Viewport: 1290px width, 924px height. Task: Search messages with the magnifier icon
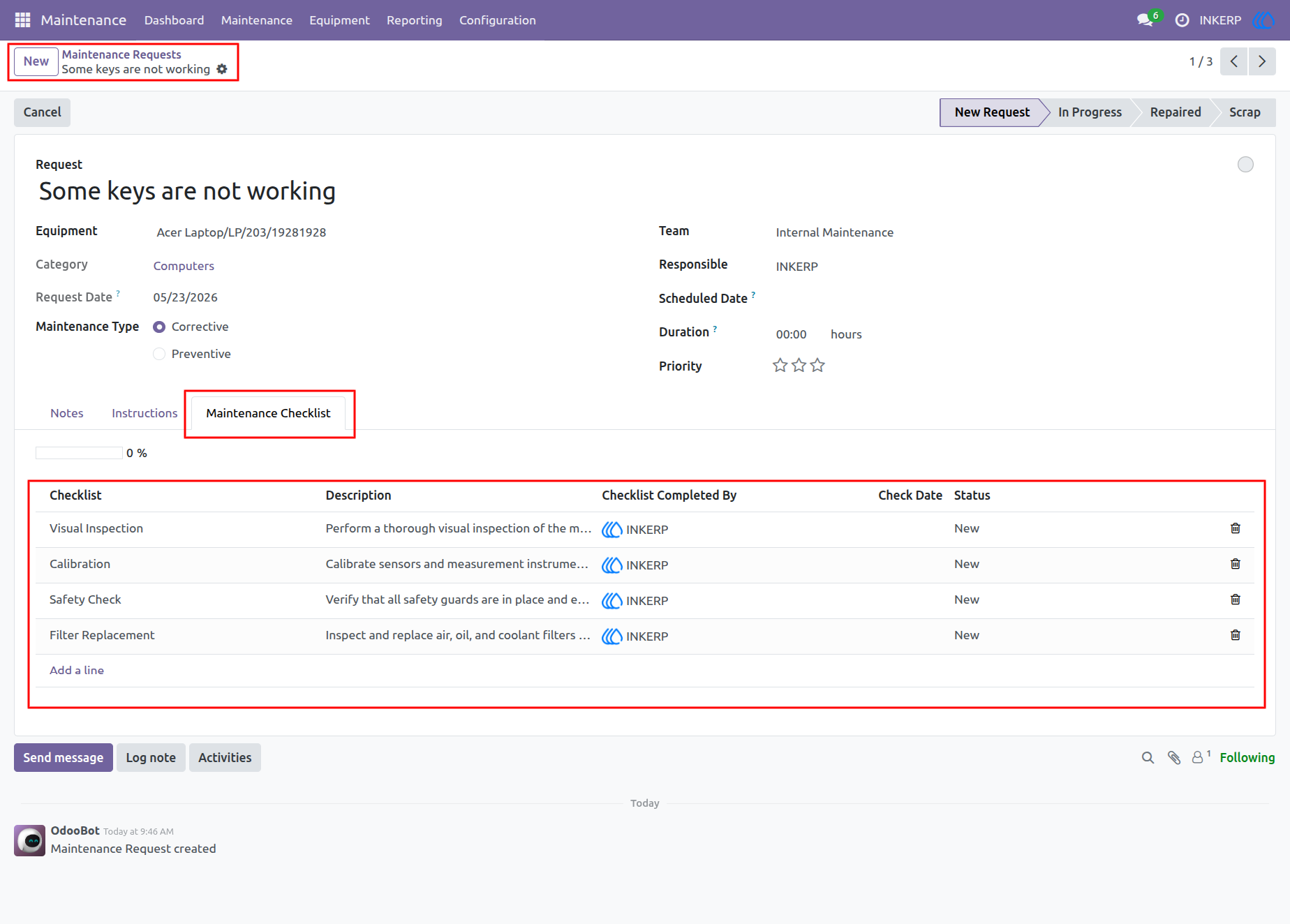coord(1148,758)
